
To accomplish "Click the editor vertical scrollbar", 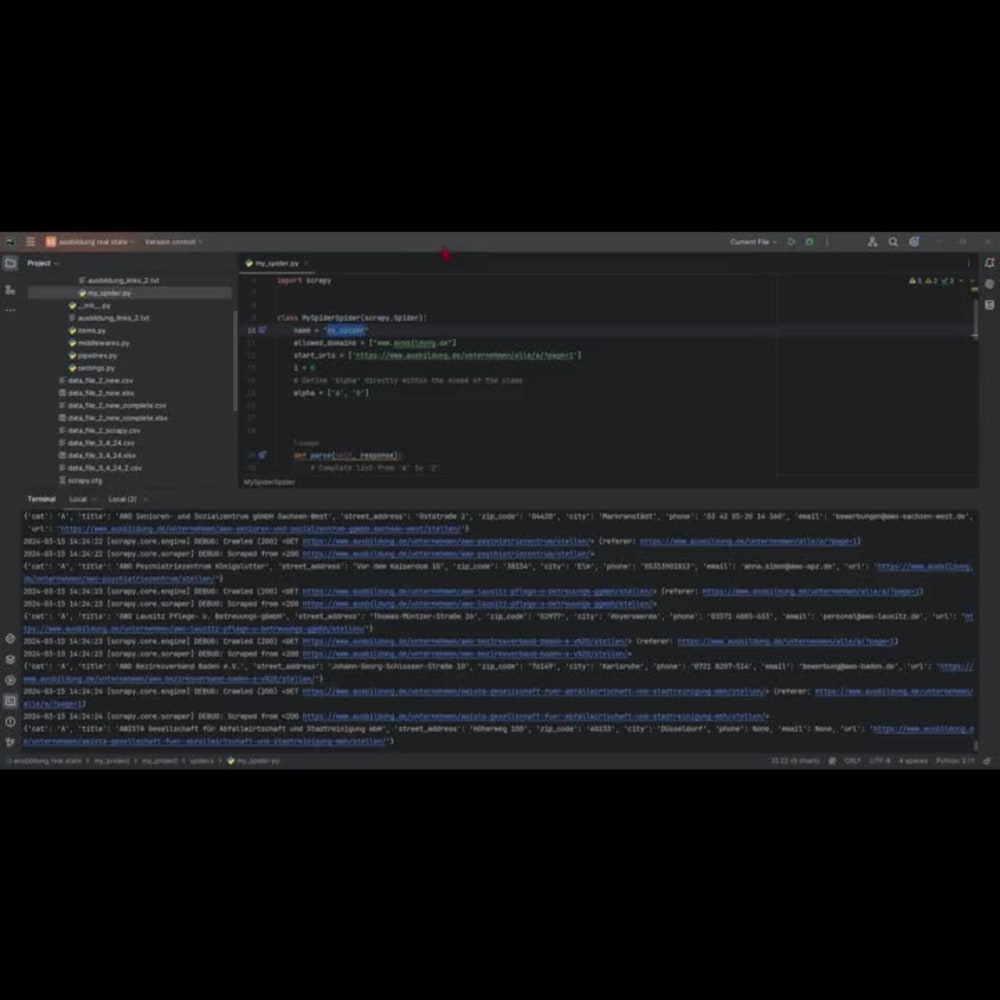I will pos(974,319).
